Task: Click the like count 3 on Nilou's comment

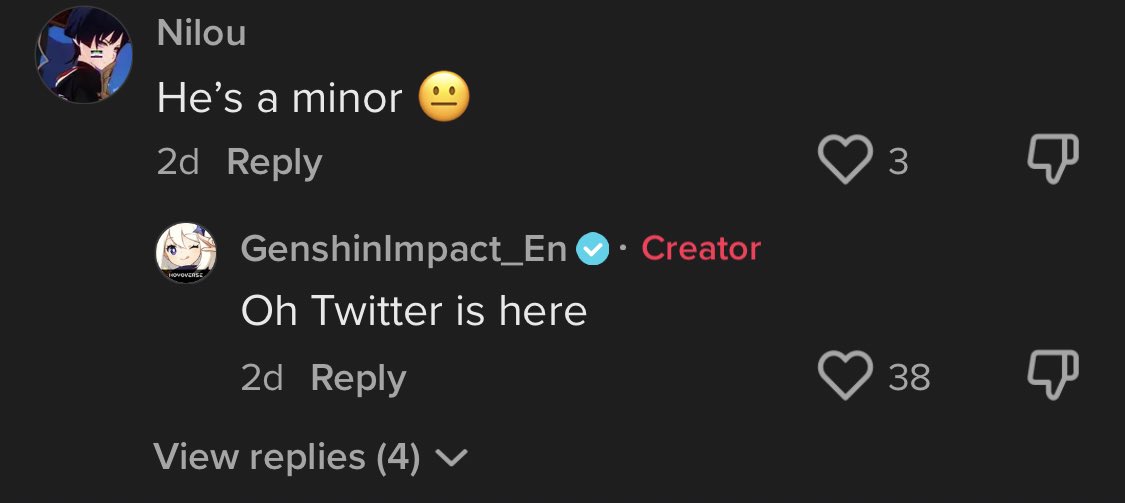Action: click(897, 162)
